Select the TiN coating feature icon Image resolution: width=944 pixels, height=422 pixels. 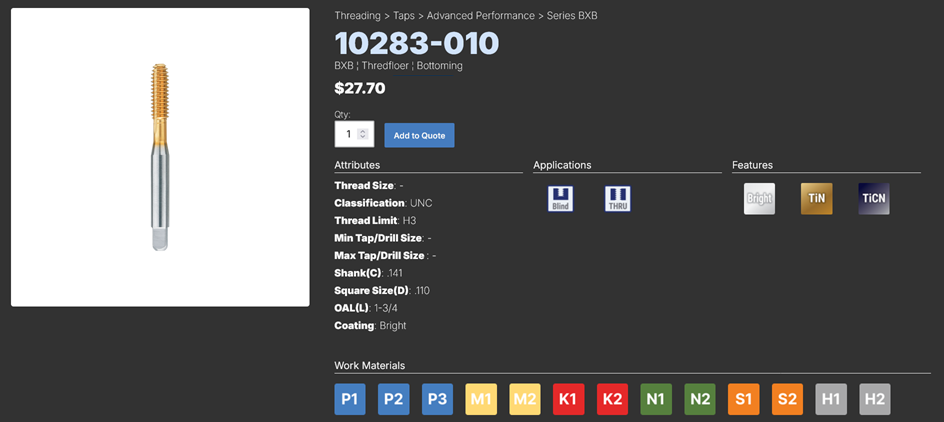[816, 198]
